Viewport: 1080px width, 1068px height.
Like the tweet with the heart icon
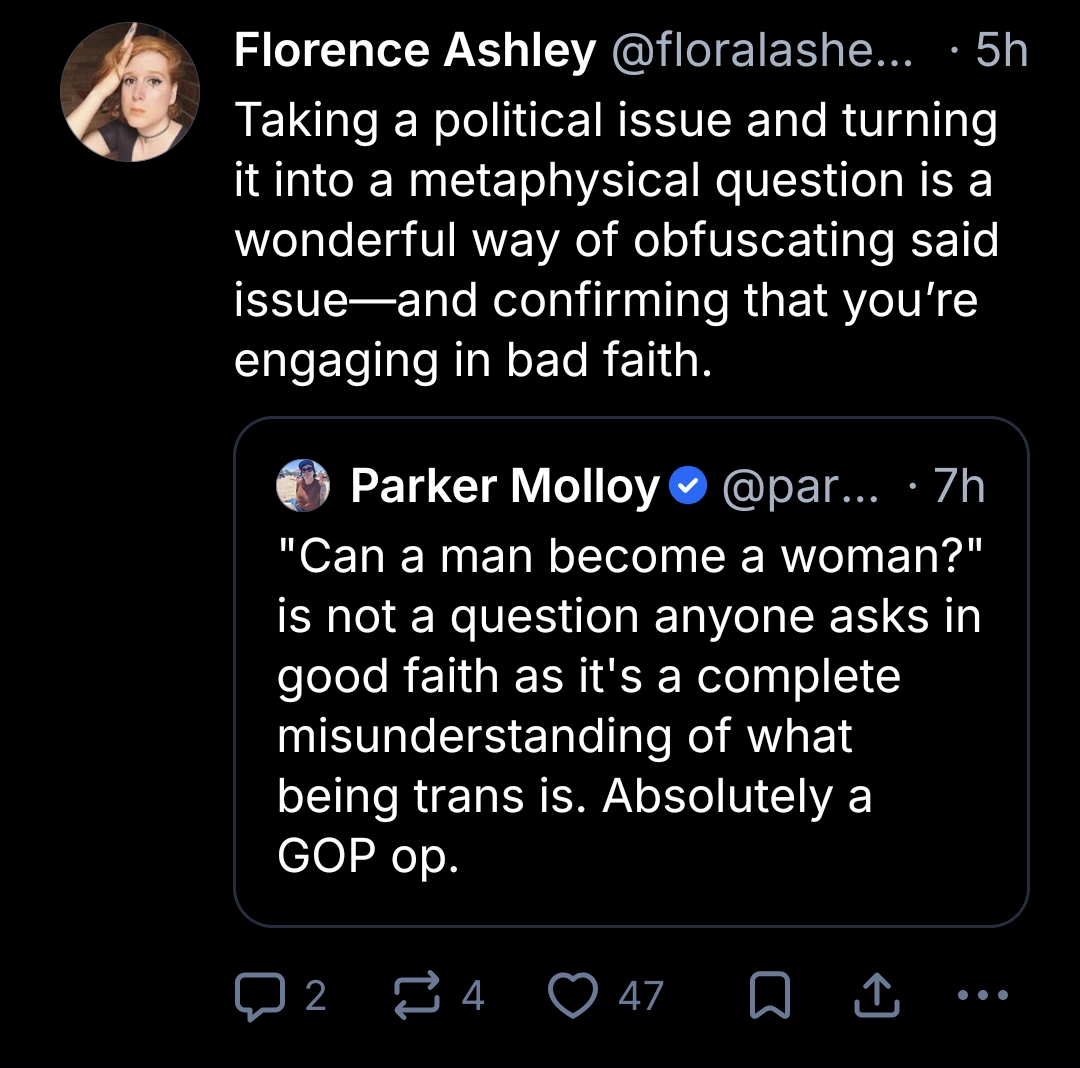click(x=574, y=995)
